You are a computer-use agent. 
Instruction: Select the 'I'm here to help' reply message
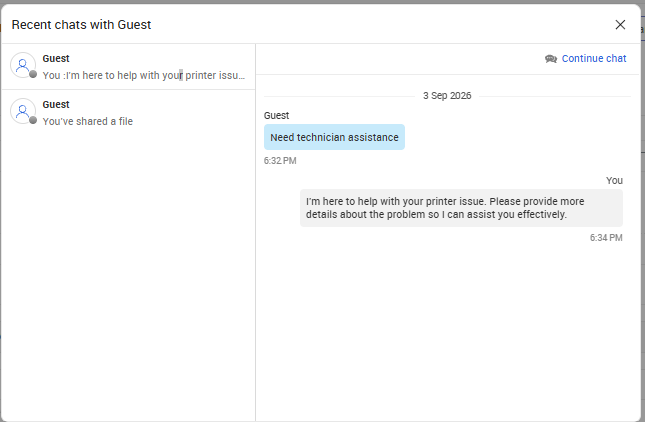[461, 208]
